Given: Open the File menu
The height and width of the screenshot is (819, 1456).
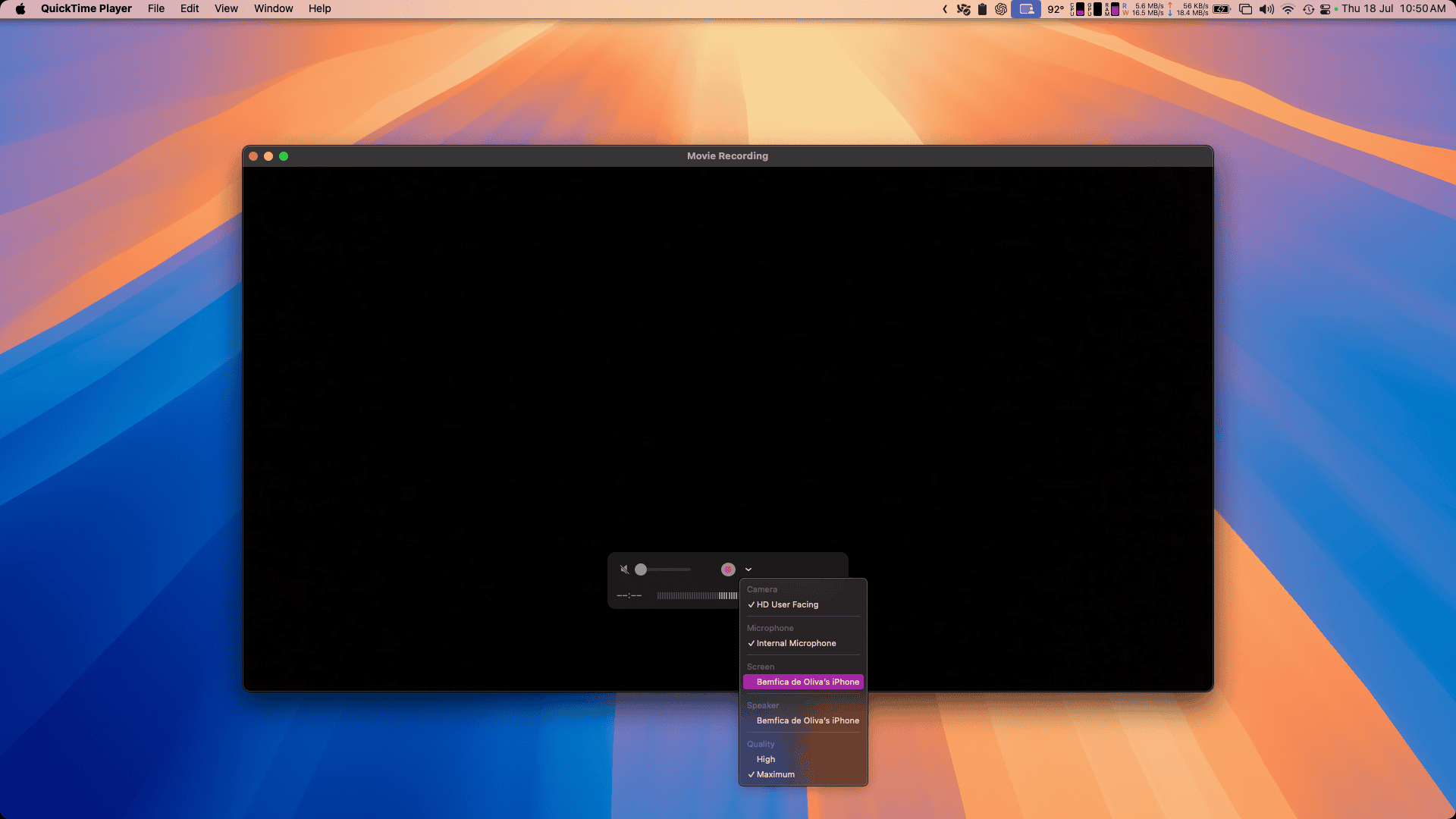Looking at the screenshot, I should point(155,8).
